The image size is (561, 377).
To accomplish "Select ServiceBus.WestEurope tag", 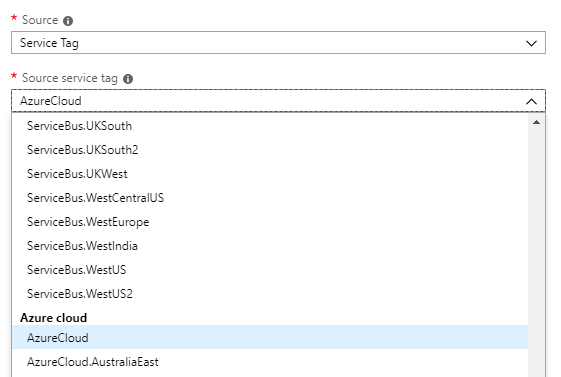I will pyautogui.click(x=270, y=222).
